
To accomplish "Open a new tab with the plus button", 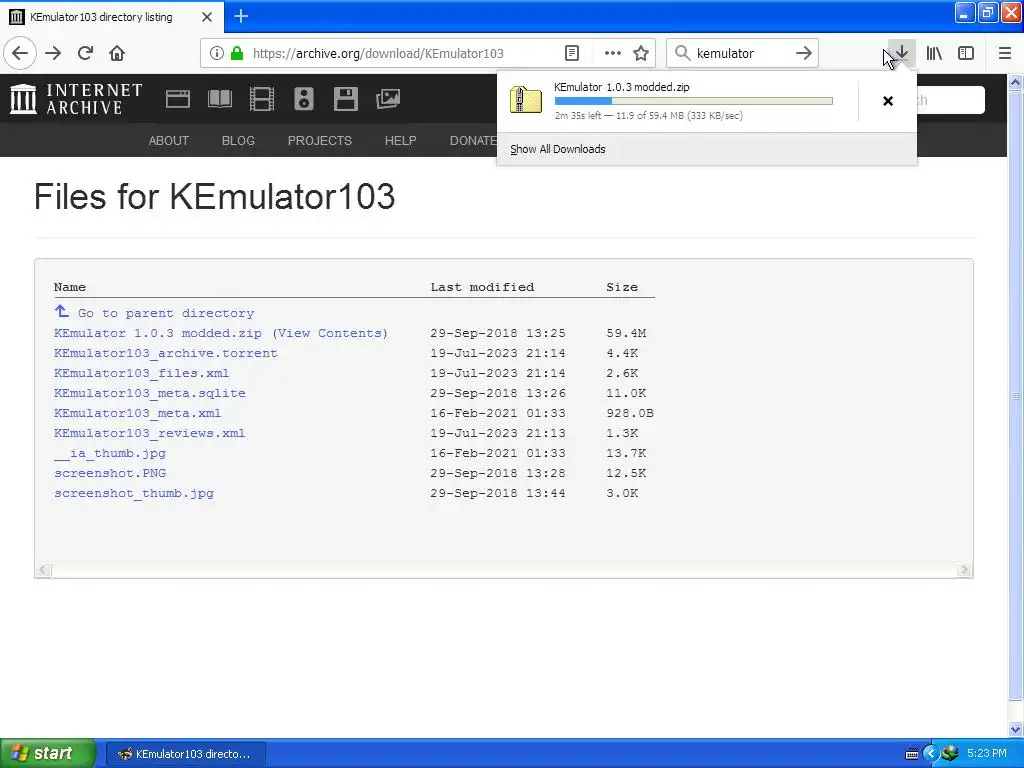I will (x=241, y=16).
